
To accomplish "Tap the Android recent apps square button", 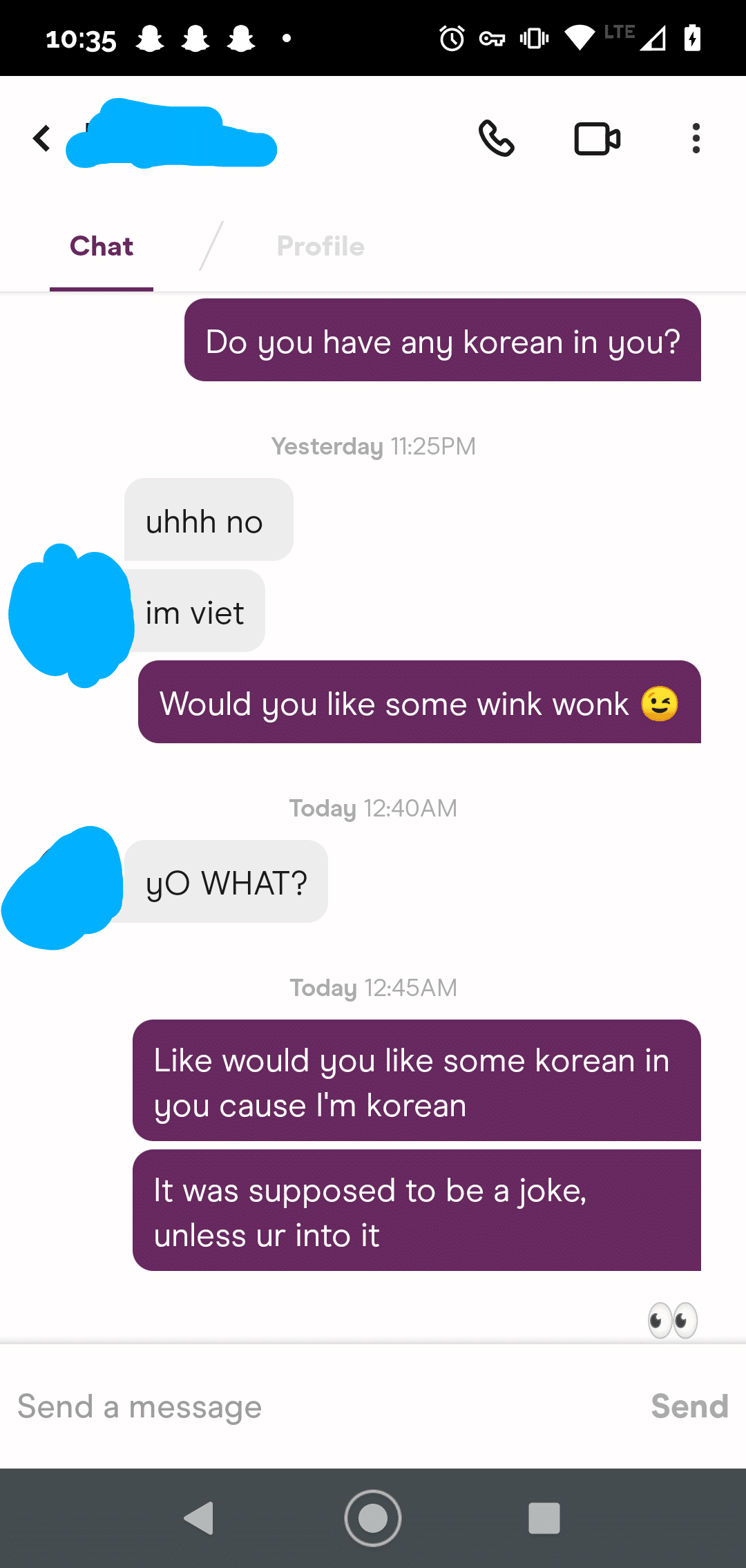I will point(544,1518).
